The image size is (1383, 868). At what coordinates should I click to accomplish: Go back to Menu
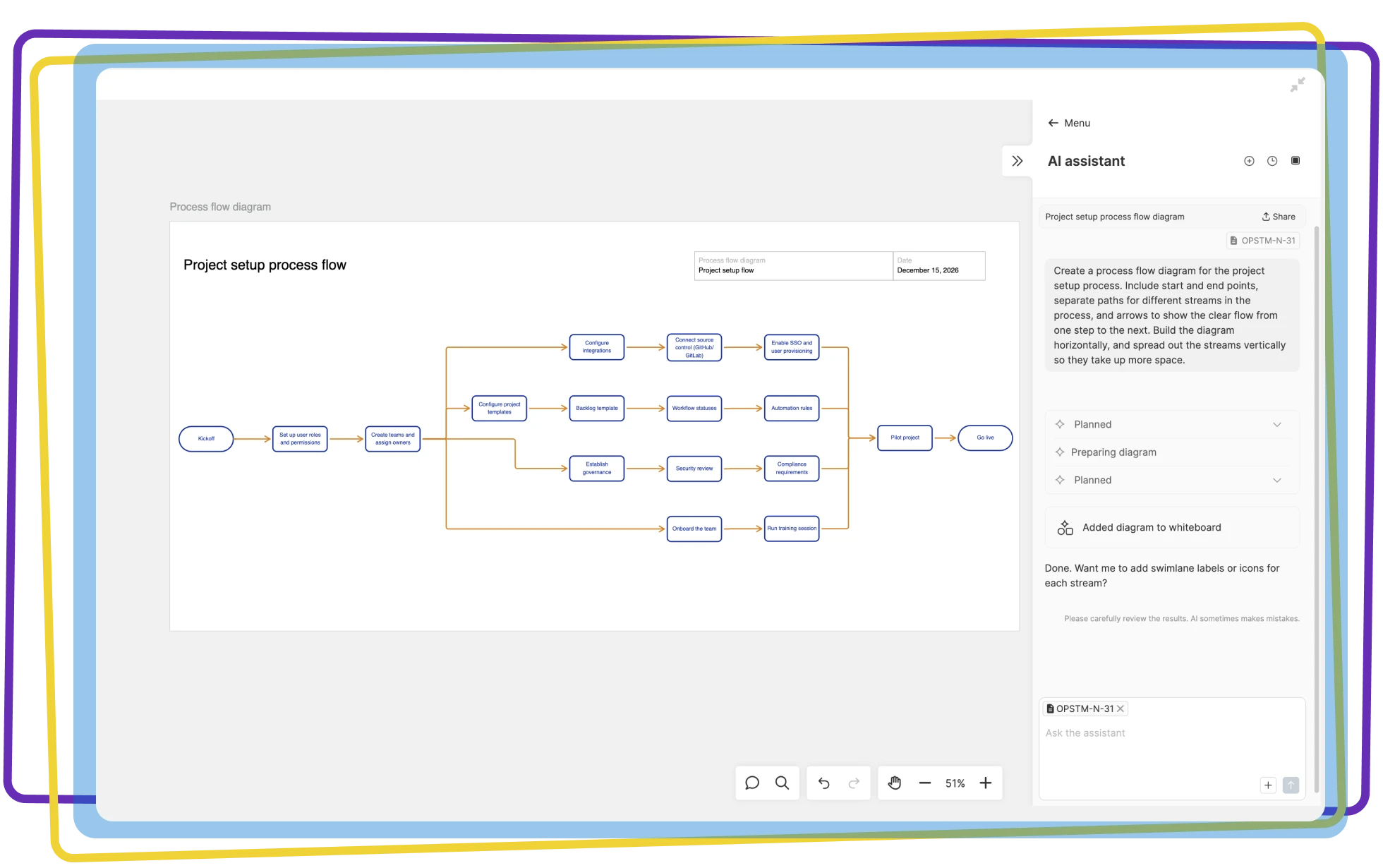1069,123
